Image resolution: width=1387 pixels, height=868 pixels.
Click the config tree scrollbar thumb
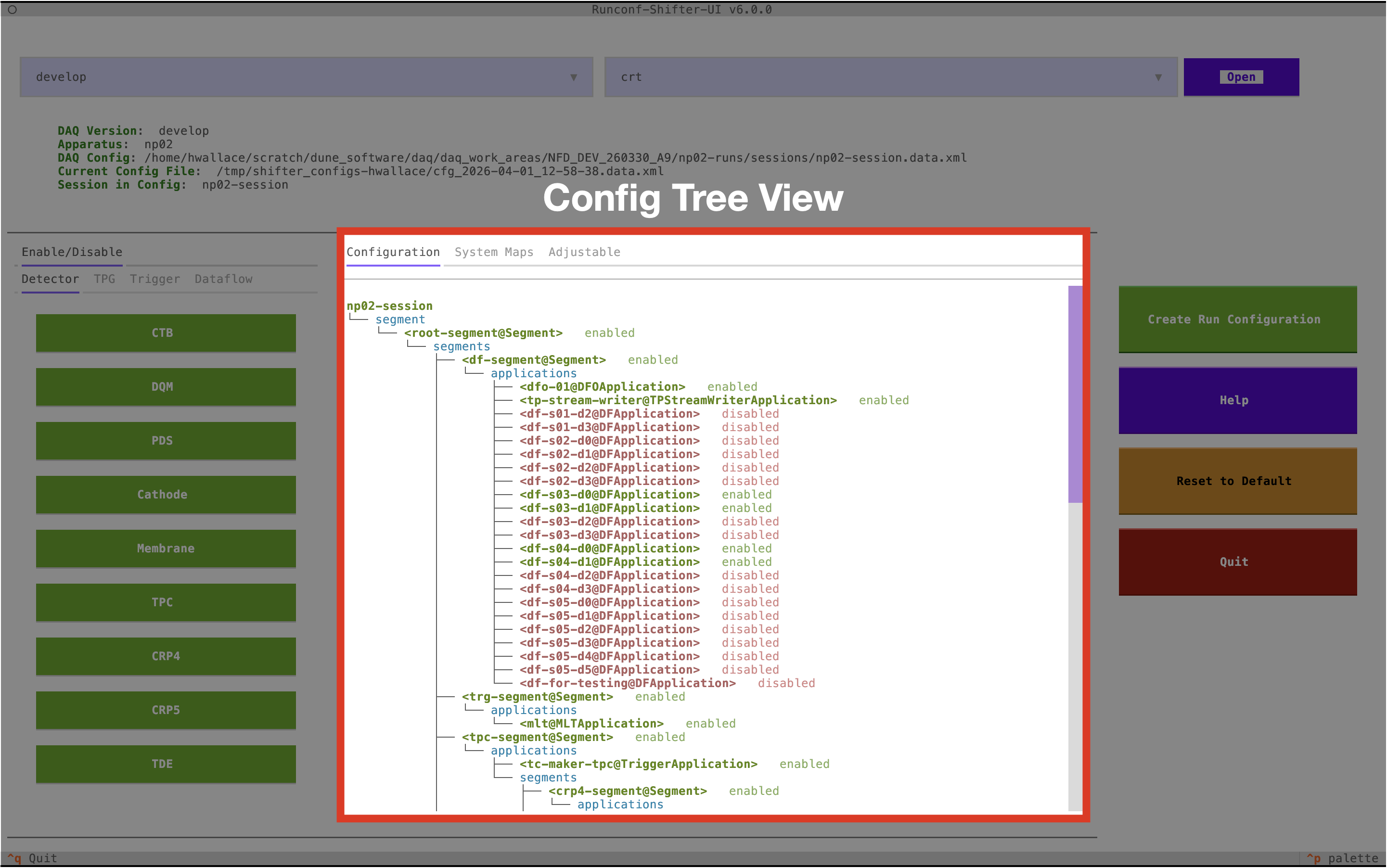coord(1075,395)
